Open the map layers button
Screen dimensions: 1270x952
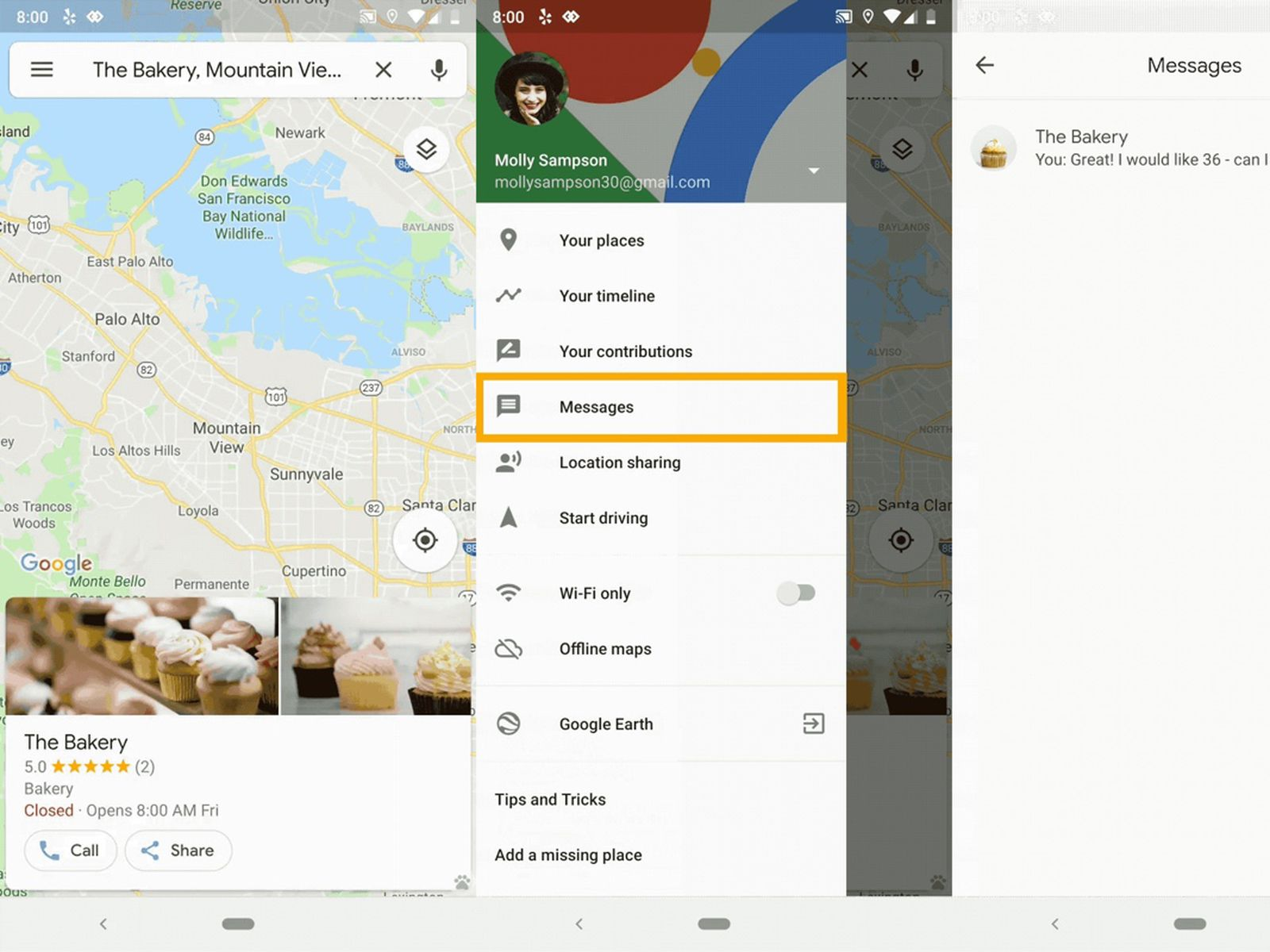(x=426, y=149)
